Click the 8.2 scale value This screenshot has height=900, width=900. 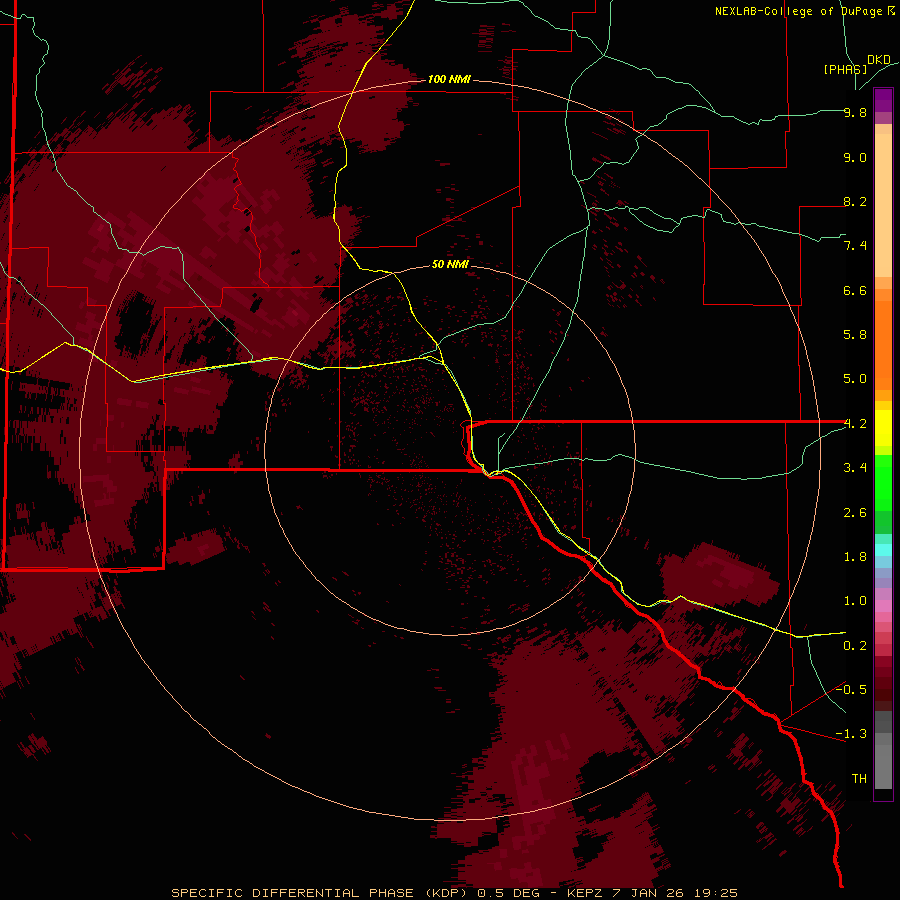point(855,201)
